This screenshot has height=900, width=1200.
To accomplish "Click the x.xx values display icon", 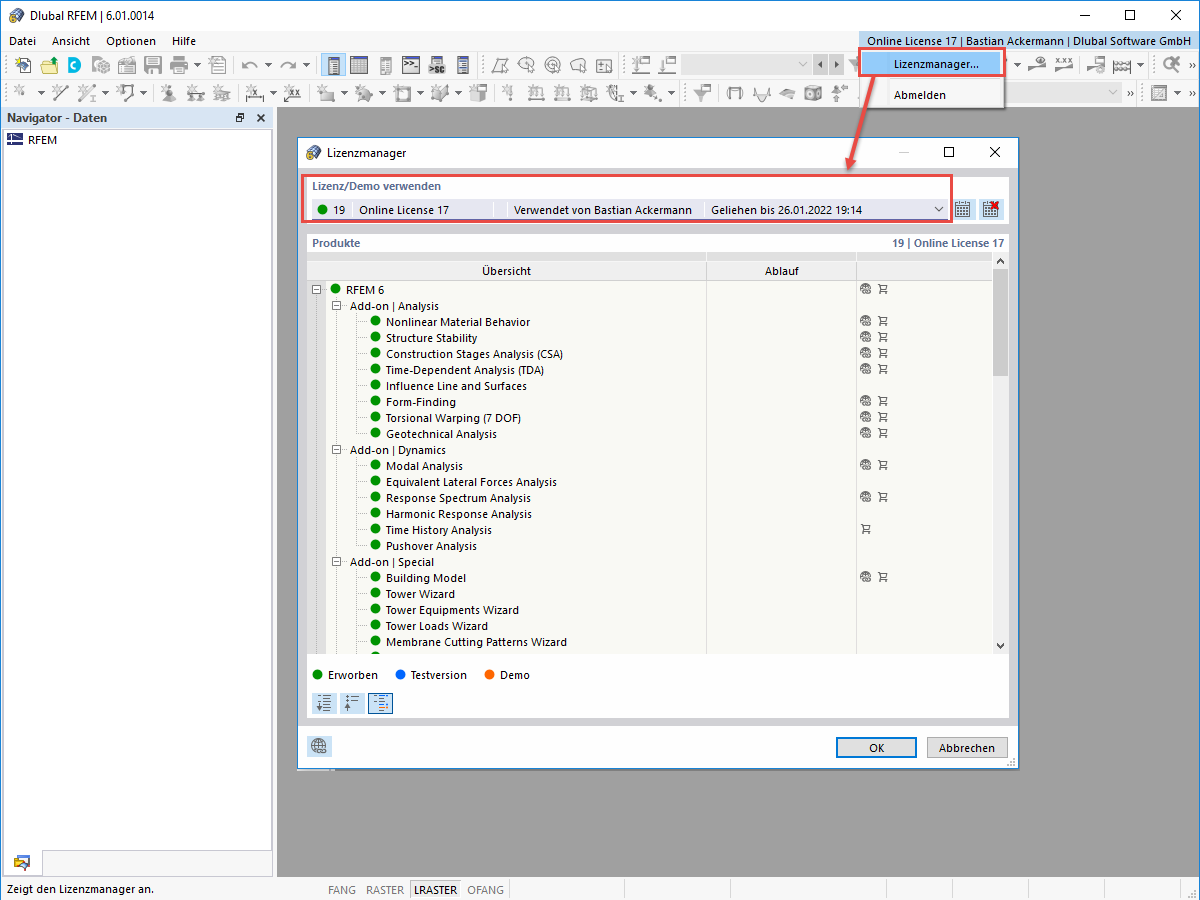I will coord(1063,65).
